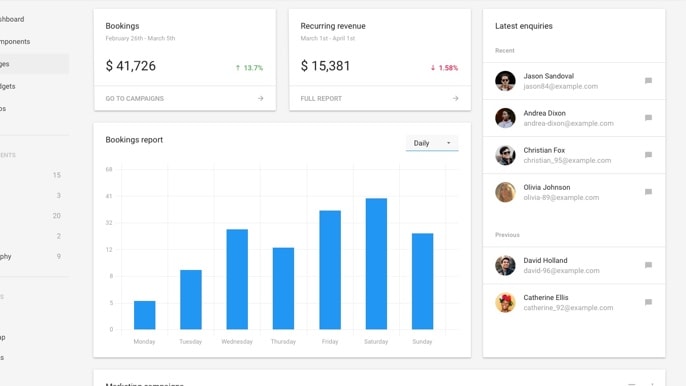
Task: Select the Monday bar in chart
Action: (144, 315)
